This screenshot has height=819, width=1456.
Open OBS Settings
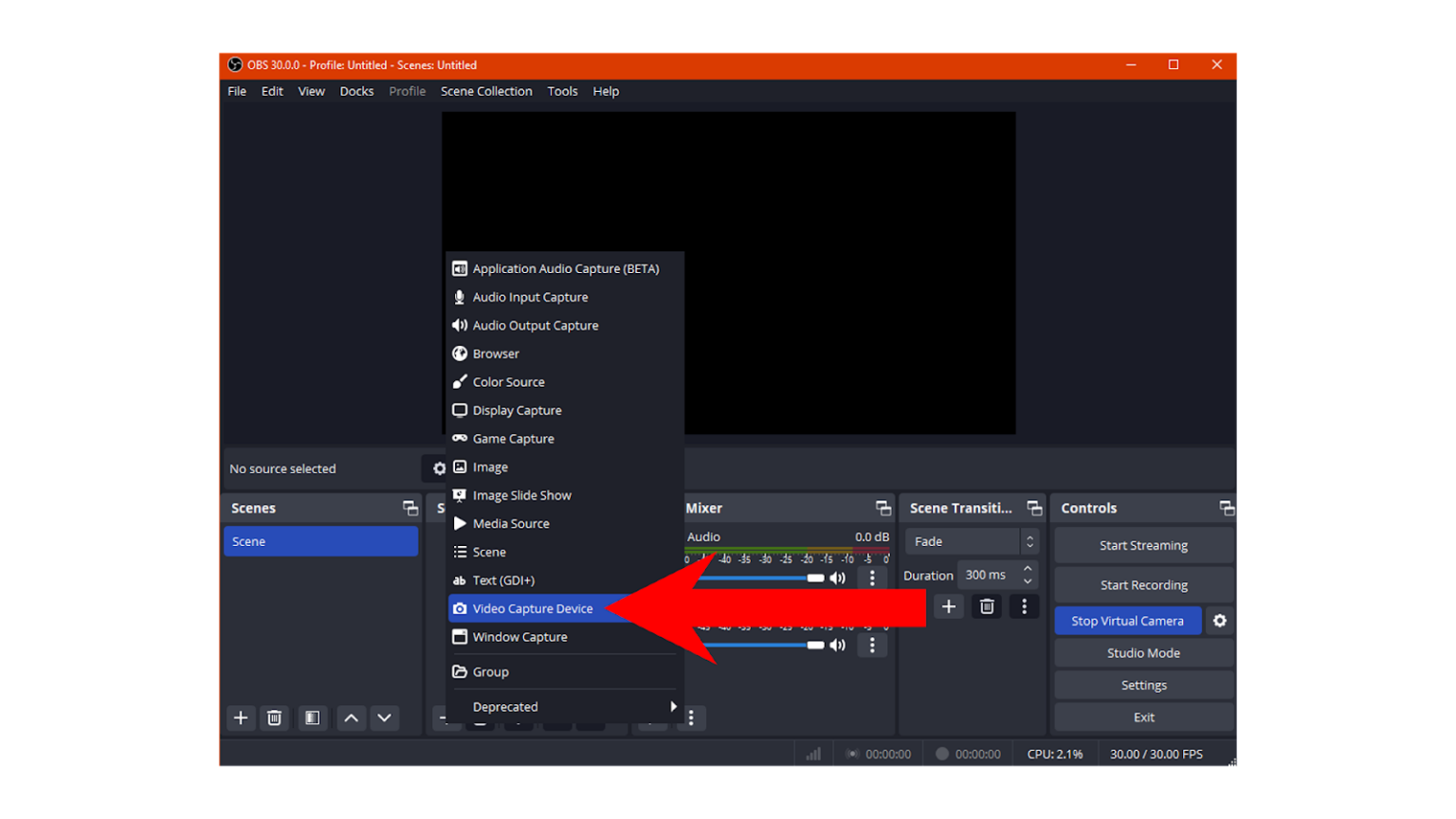(x=1142, y=684)
